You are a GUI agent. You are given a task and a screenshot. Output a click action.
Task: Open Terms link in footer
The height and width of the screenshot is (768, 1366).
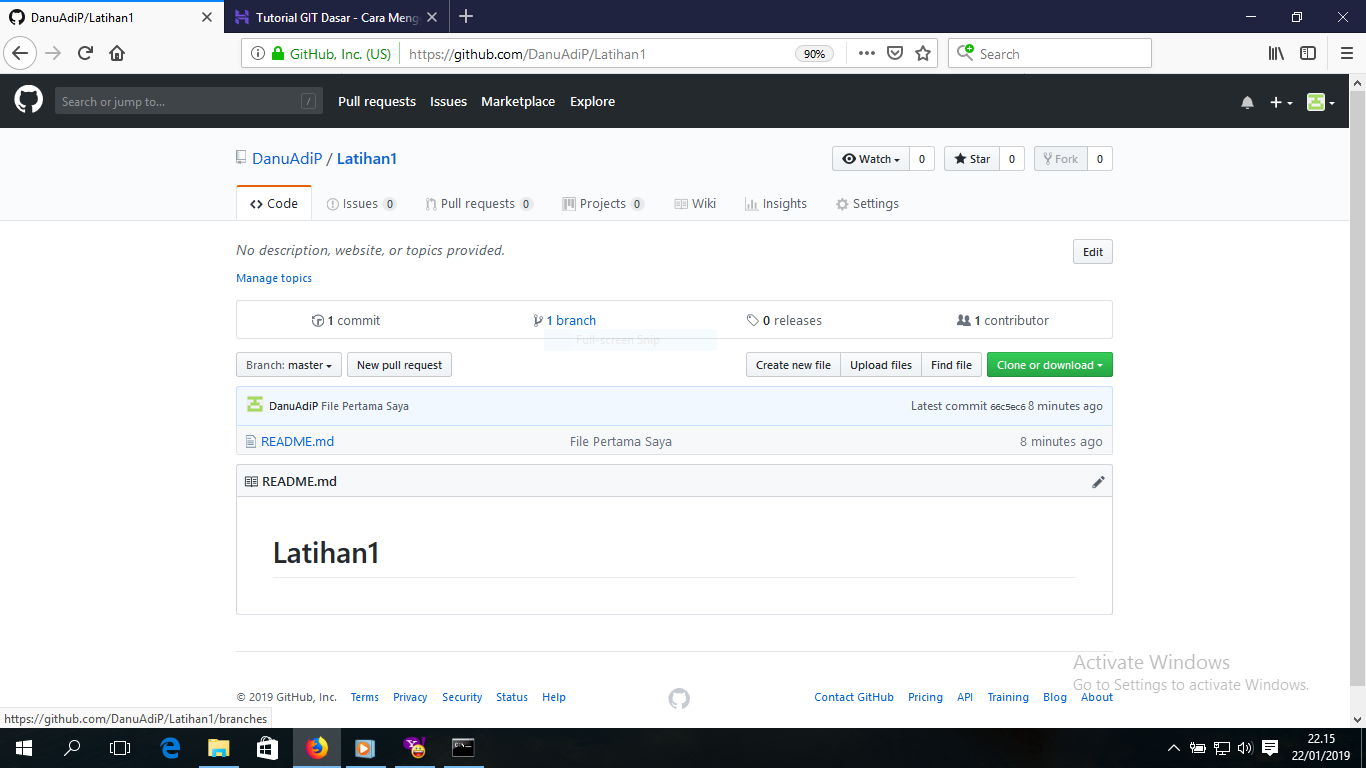(x=364, y=697)
